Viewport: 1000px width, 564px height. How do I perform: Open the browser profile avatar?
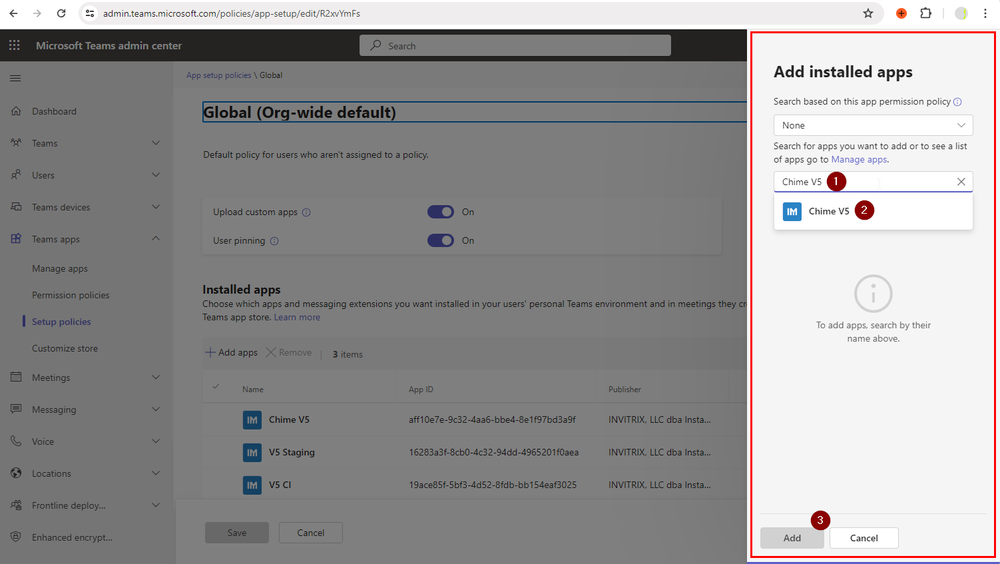click(x=961, y=13)
